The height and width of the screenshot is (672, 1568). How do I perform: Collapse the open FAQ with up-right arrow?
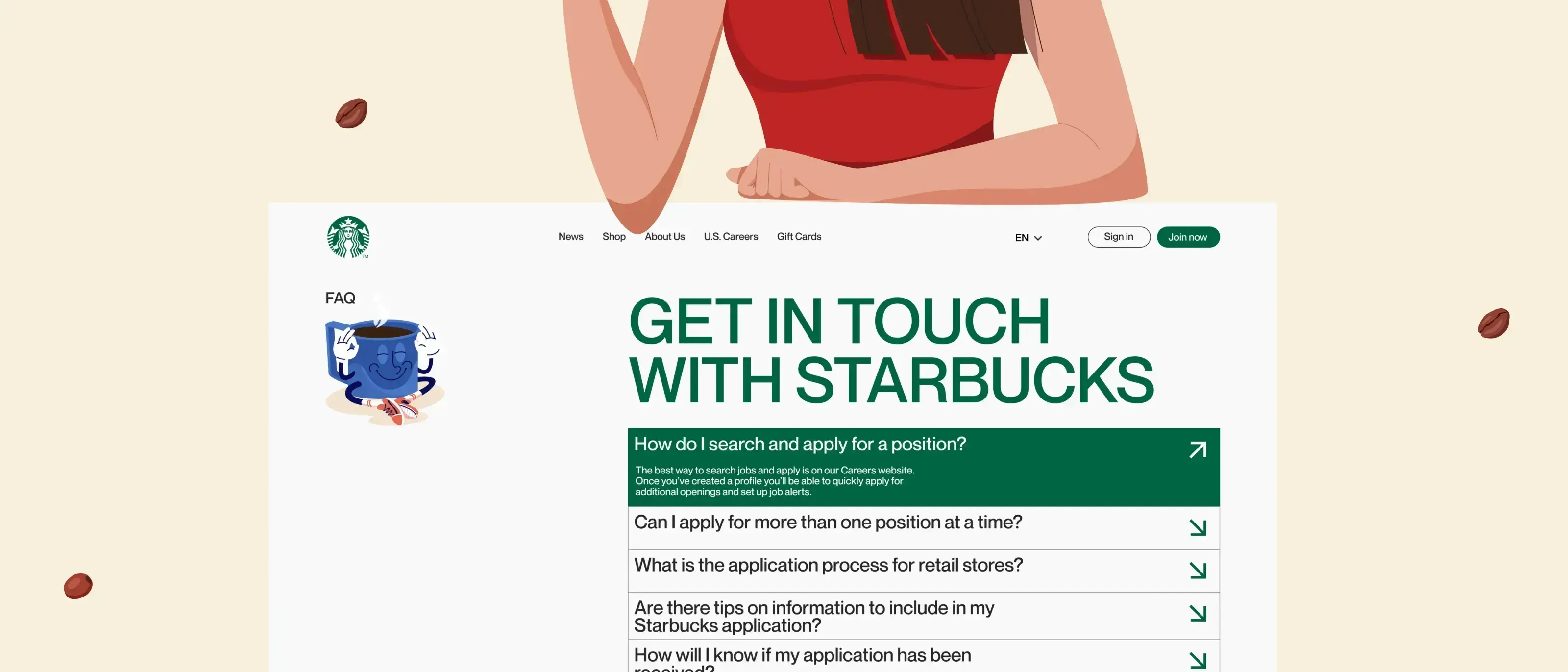click(x=1197, y=450)
